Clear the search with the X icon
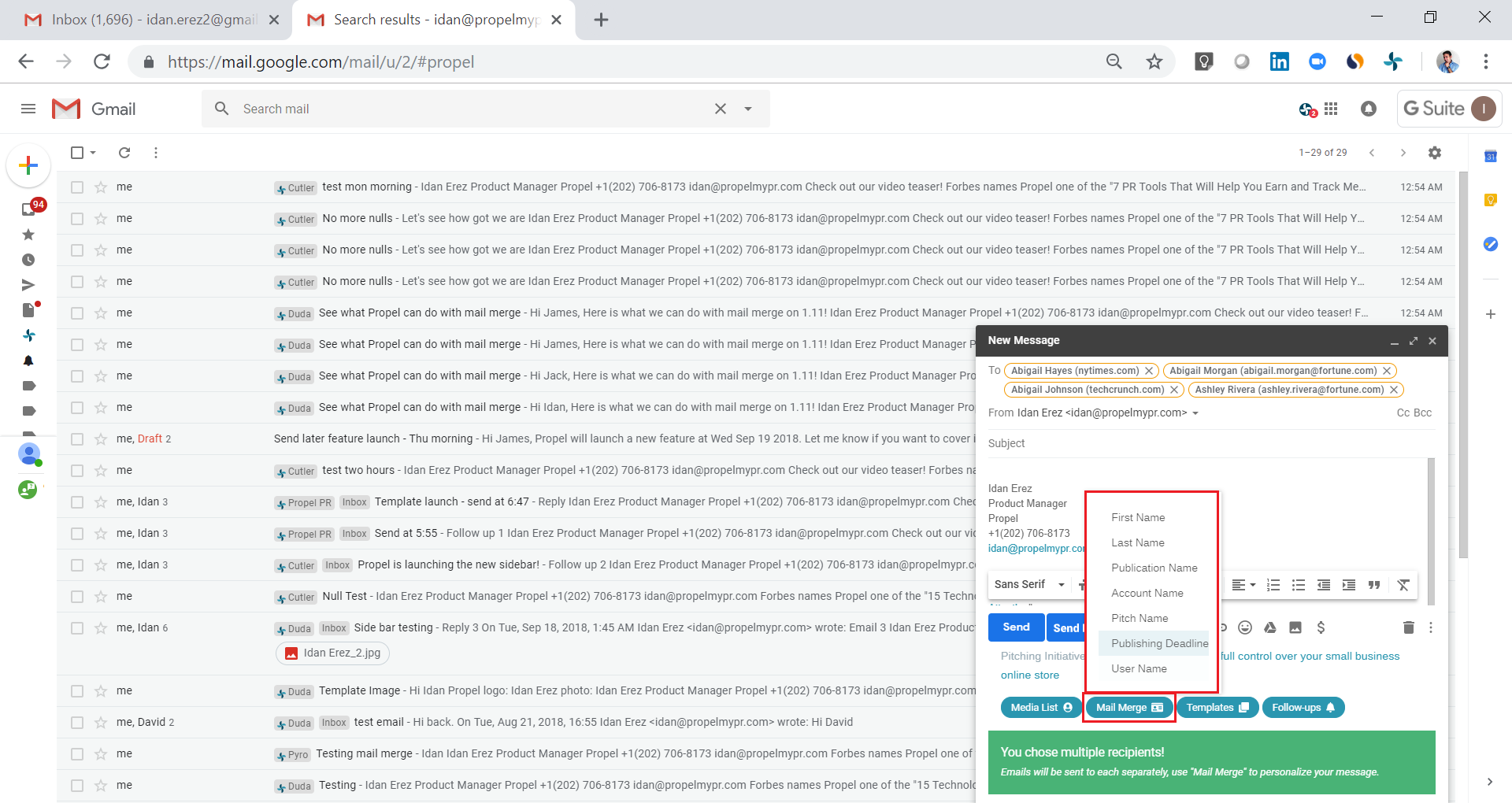 coord(720,109)
